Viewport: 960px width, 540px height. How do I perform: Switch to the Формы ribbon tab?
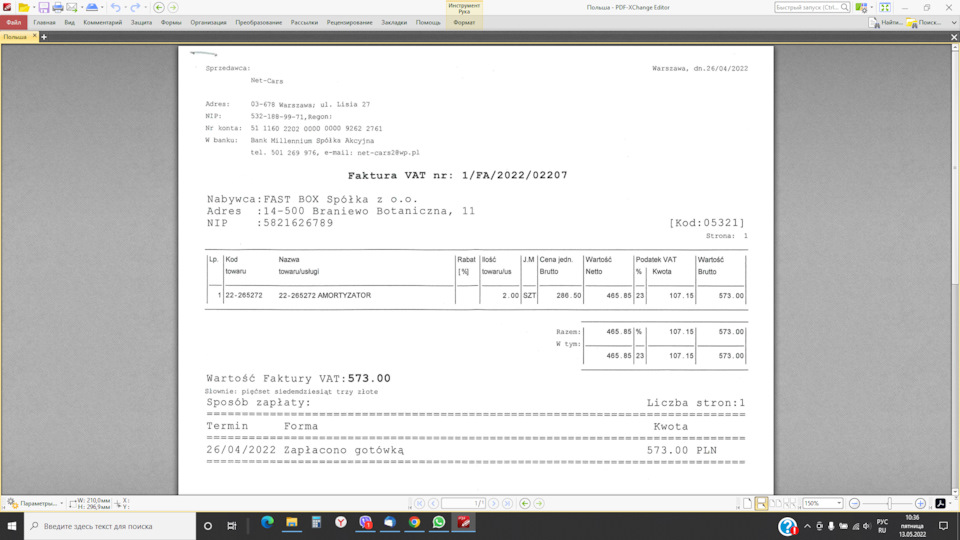pos(171,23)
